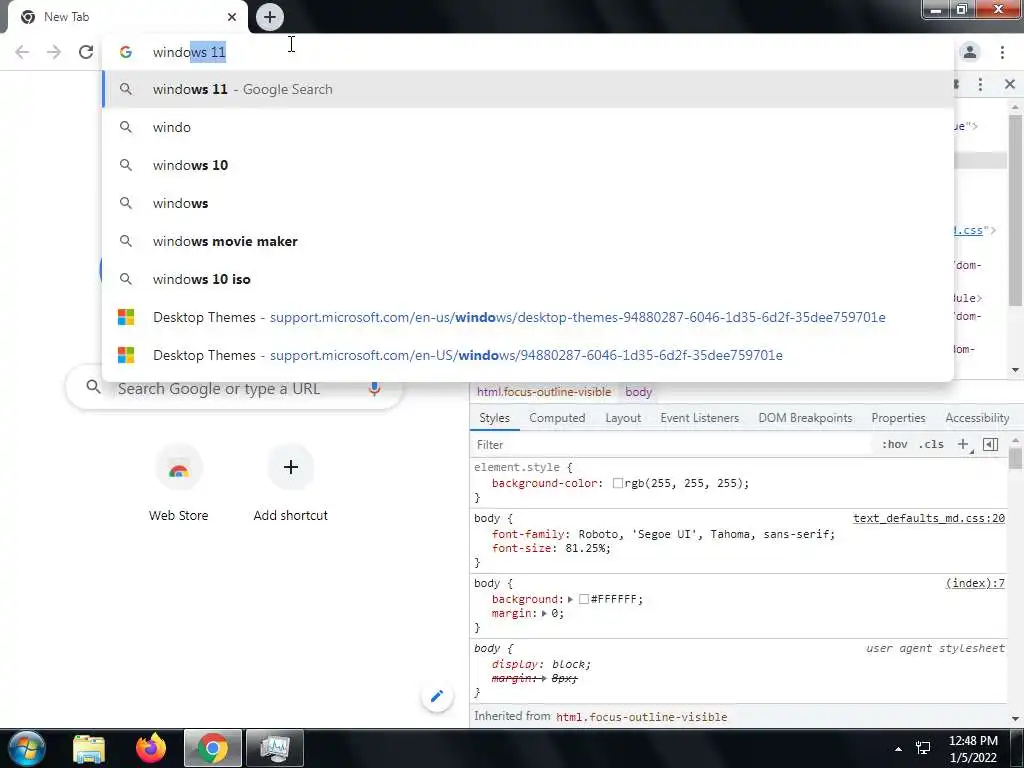Toggle the computed styles sidebar icon
Screen dimensions: 1024x768
990,445
